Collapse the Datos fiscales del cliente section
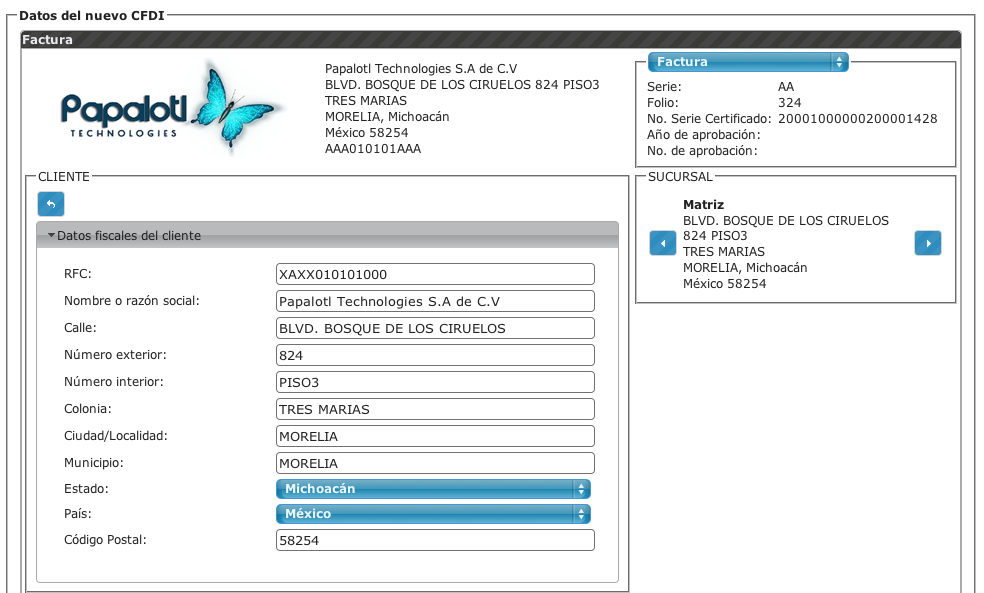This screenshot has height=593, width=984. [x=328, y=235]
